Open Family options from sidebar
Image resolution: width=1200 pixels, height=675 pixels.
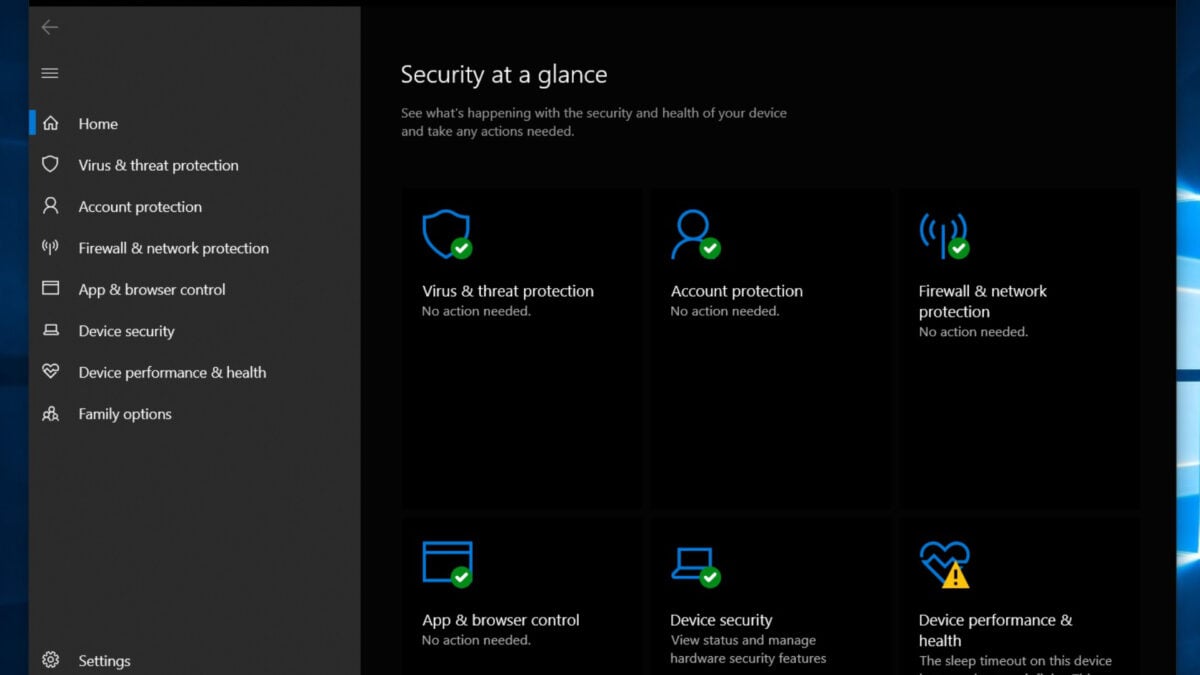tap(125, 414)
